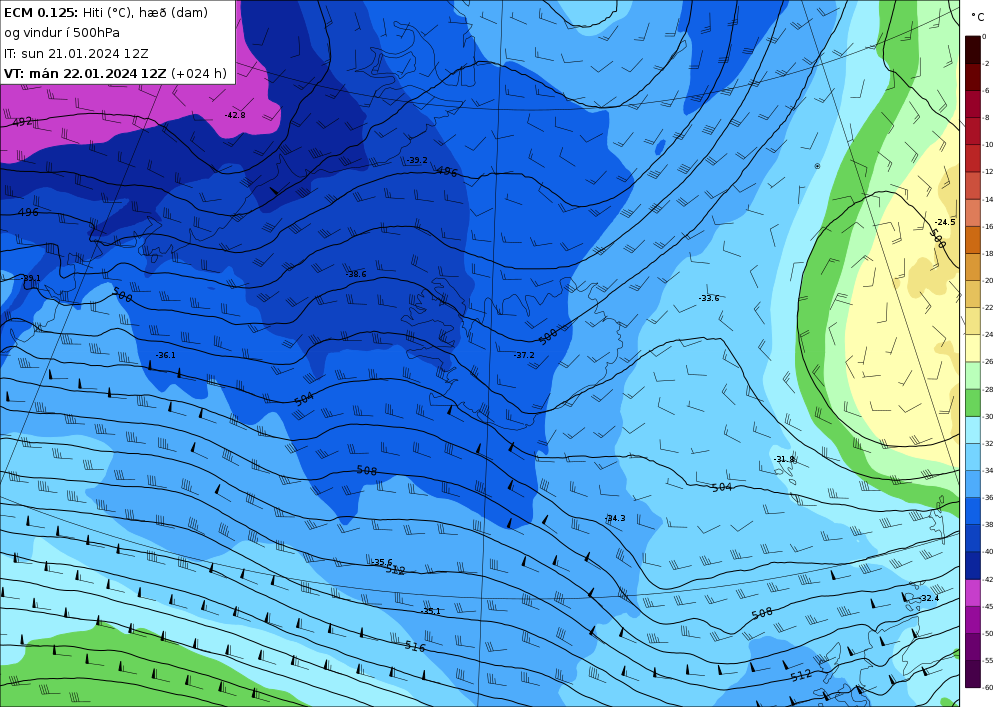This screenshot has width=1000, height=707.
Task: Click the -39.2 temperature value
Action: click(417, 160)
